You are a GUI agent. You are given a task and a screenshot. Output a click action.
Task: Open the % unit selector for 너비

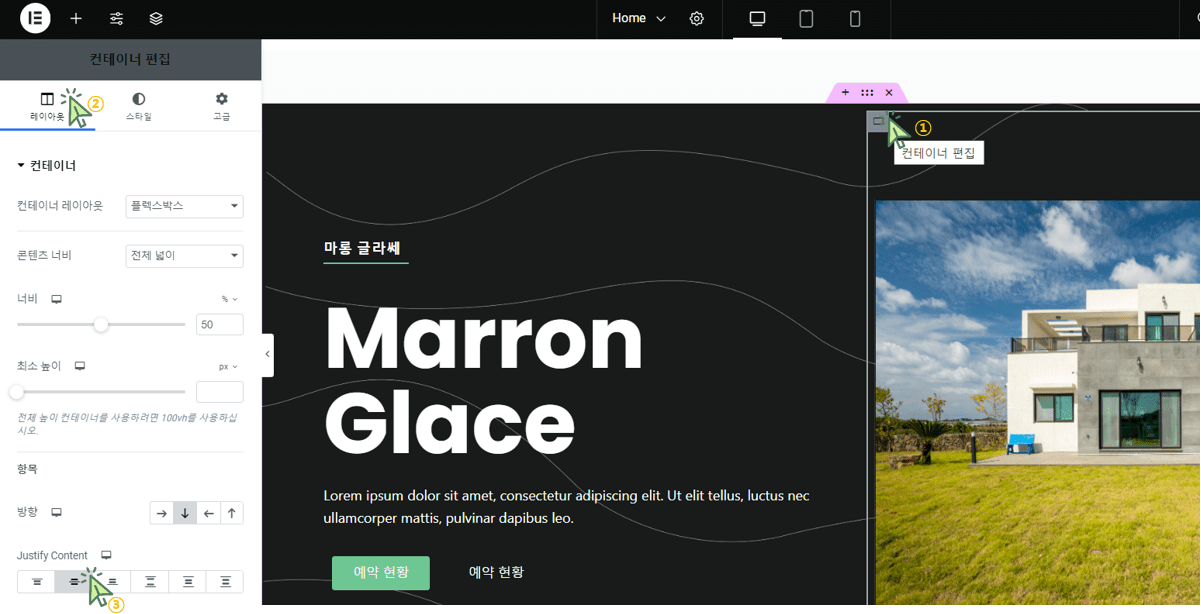click(x=230, y=299)
